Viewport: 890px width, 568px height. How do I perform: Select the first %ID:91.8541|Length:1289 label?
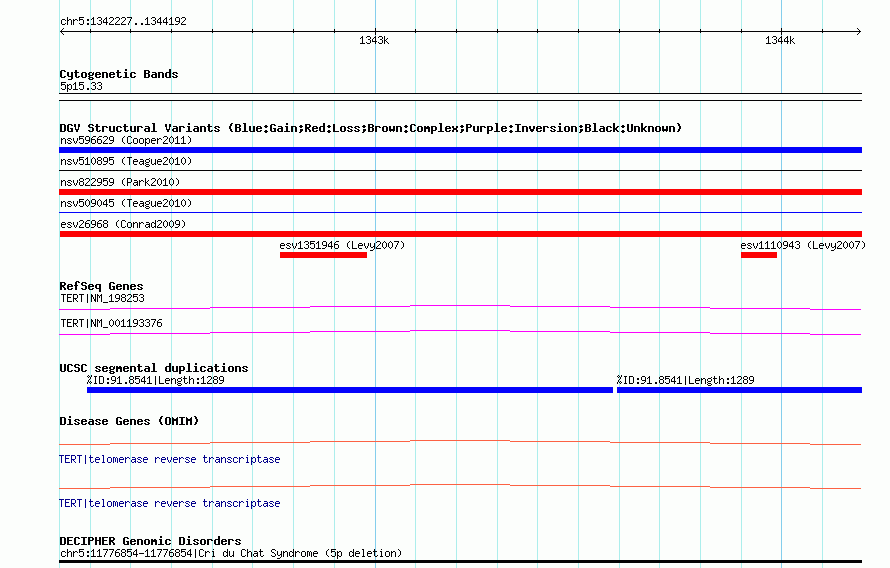pos(156,380)
